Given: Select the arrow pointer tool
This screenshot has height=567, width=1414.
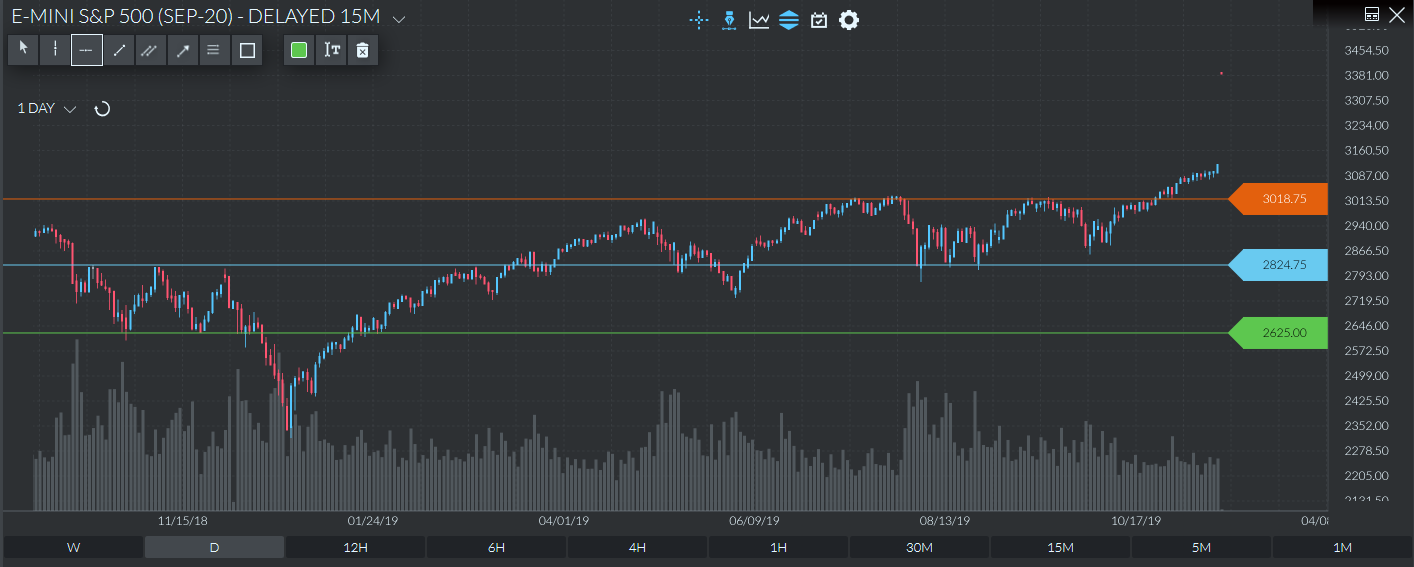Looking at the screenshot, I should point(23,50).
